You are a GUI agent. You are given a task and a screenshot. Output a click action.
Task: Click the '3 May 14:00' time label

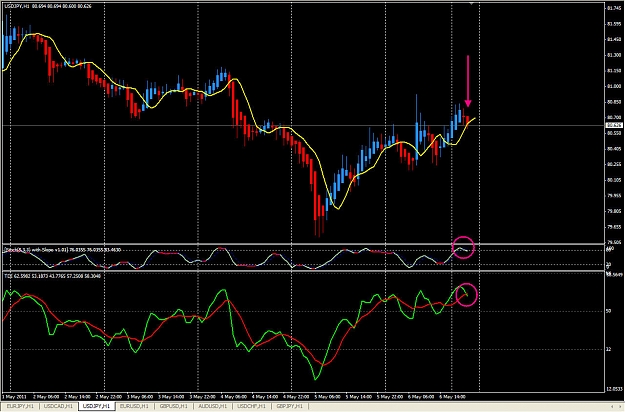point(171,397)
